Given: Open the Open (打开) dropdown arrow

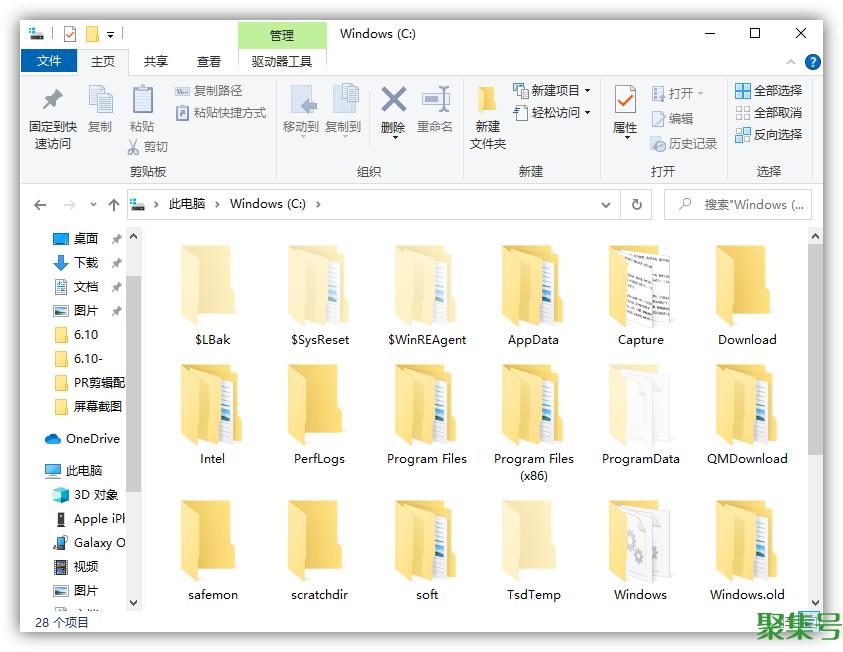Looking at the screenshot, I should (701, 94).
